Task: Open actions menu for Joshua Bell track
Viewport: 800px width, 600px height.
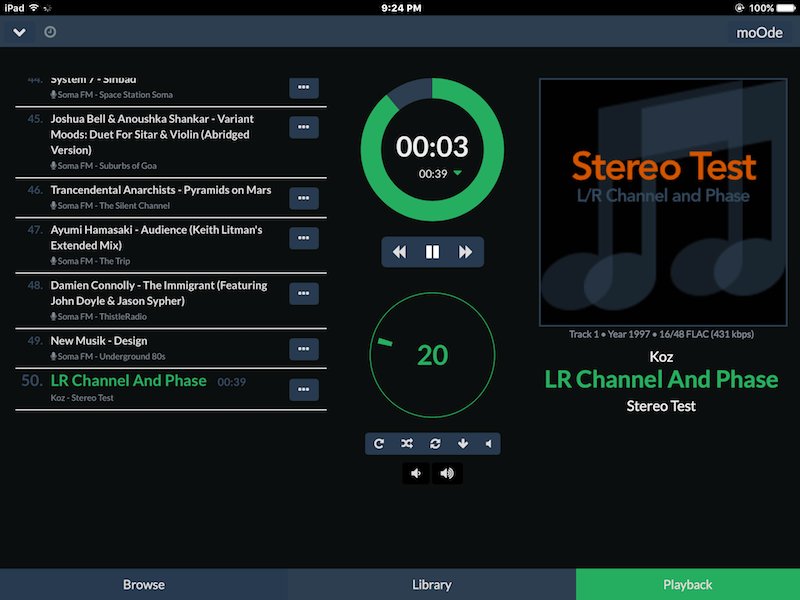Action: pos(304,127)
